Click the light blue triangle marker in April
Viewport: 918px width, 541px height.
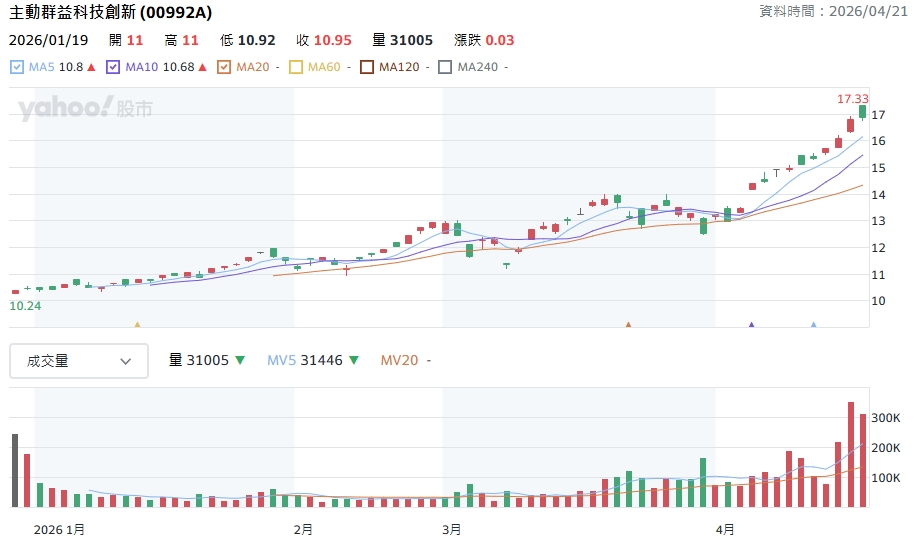[813, 324]
